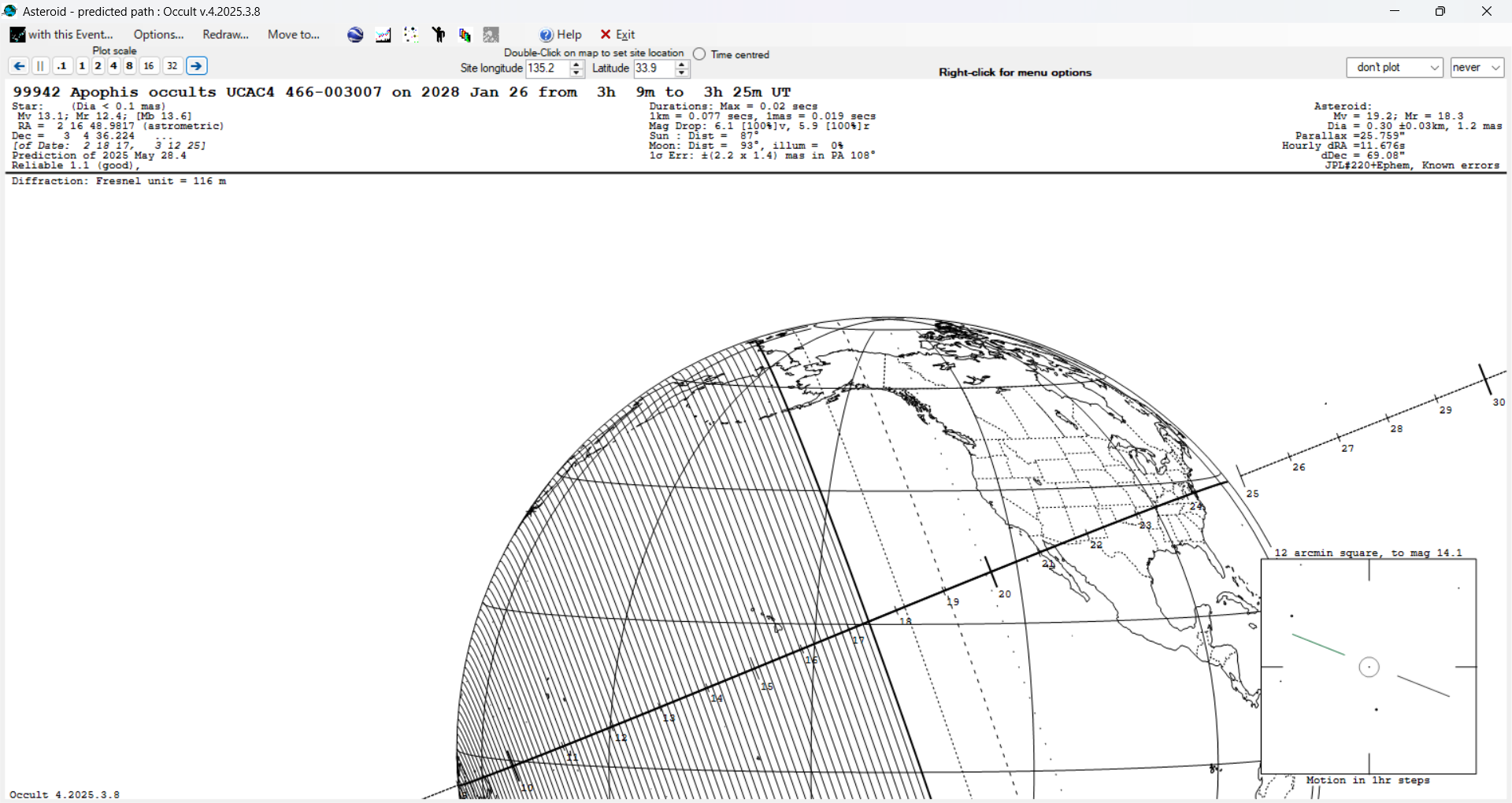This screenshot has height=803, width=1512.
Task: Increase Latitude with up spinner
Action: (683, 65)
